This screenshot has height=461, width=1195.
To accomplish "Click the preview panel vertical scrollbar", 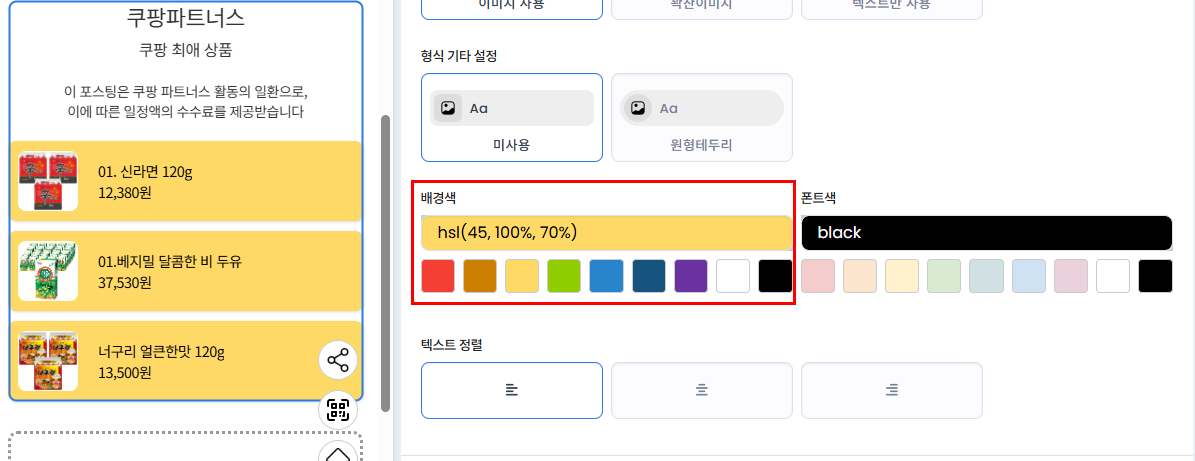I will tap(386, 263).
